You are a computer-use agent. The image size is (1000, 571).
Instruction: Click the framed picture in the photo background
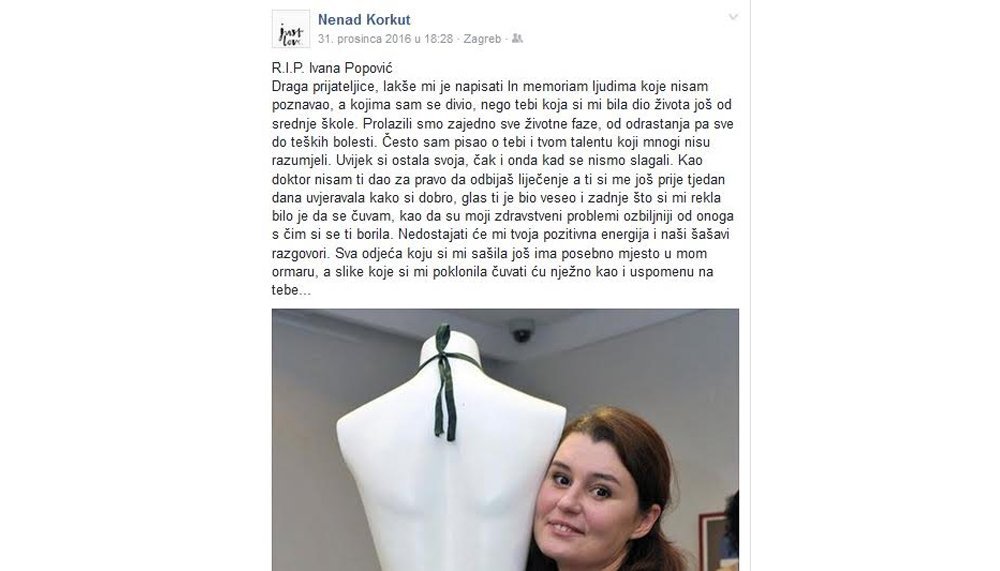click(x=718, y=542)
